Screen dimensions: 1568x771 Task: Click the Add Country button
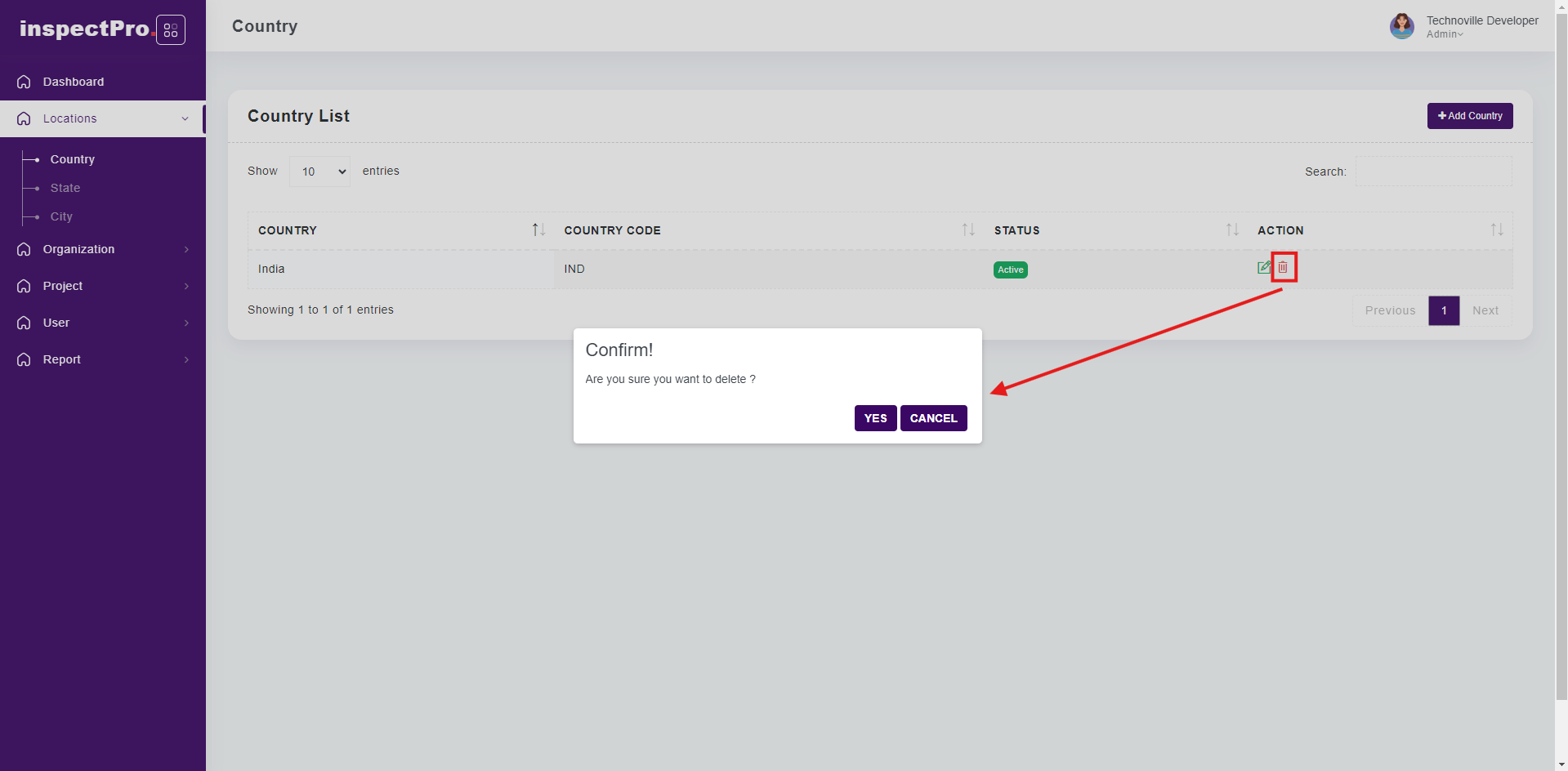(1469, 116)
